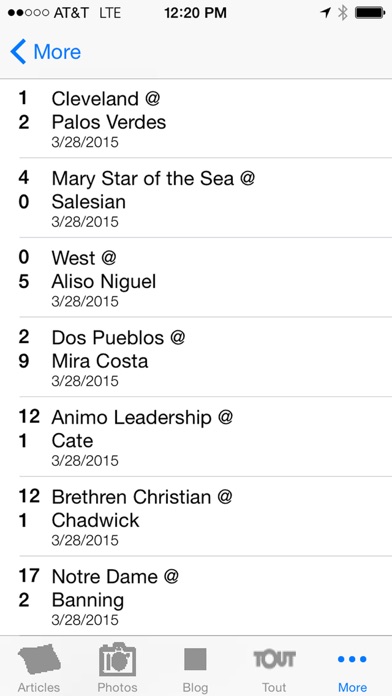
Task: Open the West @ Aliso Niguel score
Action: (x=196, y=277)
